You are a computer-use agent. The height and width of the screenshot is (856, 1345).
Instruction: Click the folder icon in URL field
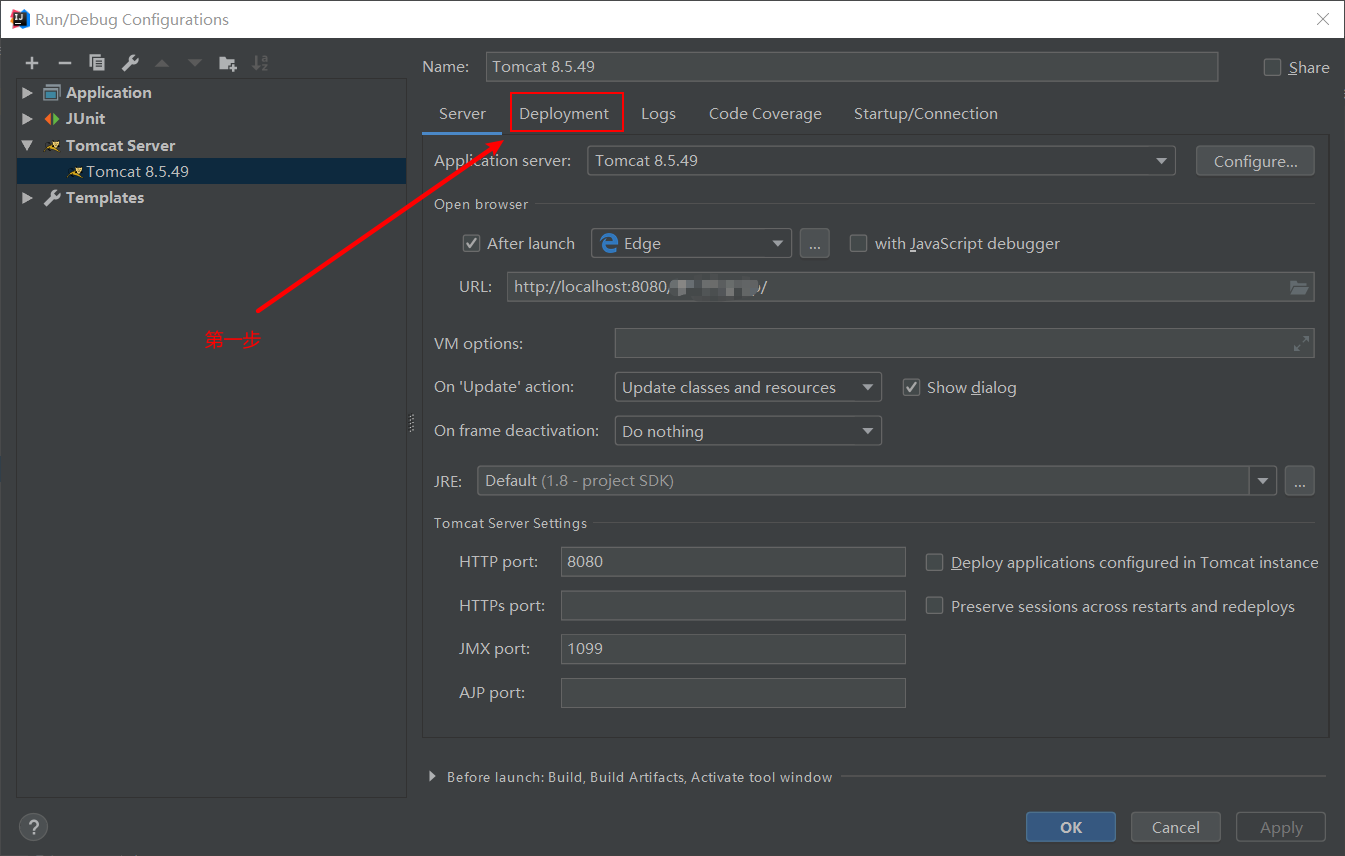[1299, 288]
